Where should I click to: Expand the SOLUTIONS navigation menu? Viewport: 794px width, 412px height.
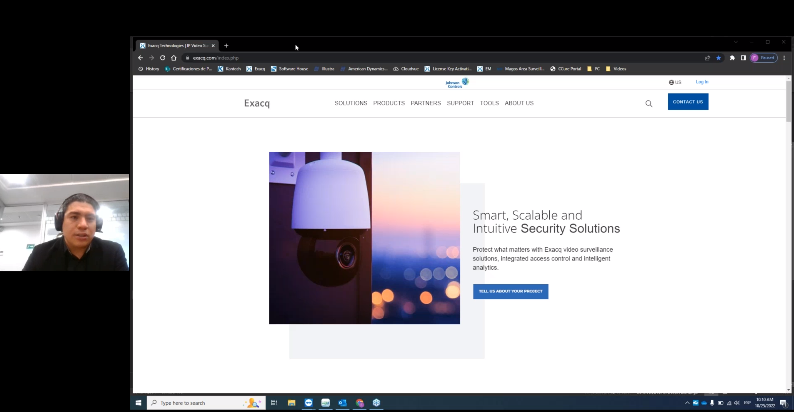(x=351, y=103)
